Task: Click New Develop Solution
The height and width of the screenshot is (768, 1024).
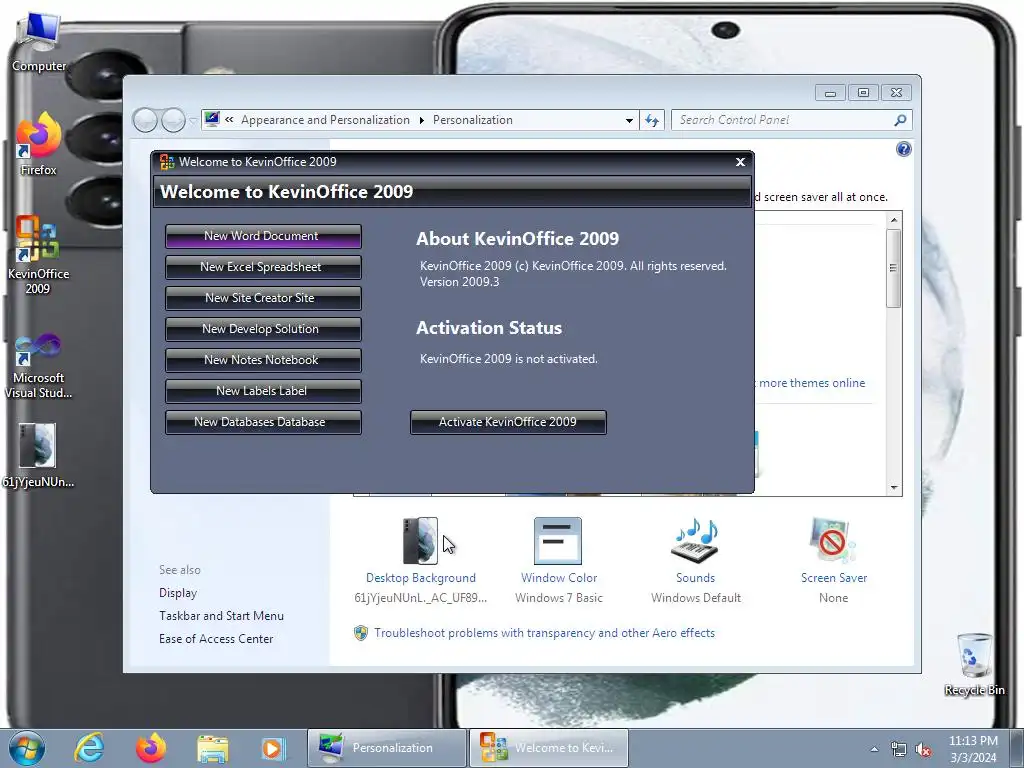Action: [263, 329]
